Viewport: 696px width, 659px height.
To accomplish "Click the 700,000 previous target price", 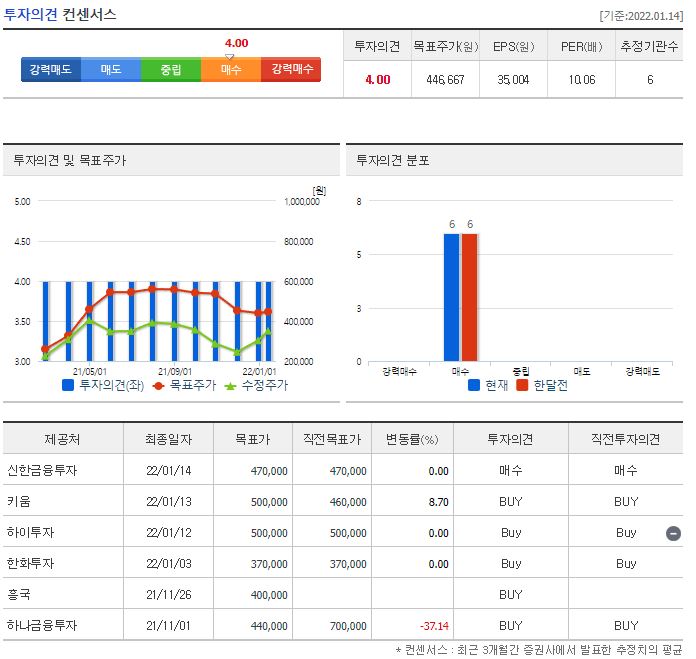I will click(348, 626).
